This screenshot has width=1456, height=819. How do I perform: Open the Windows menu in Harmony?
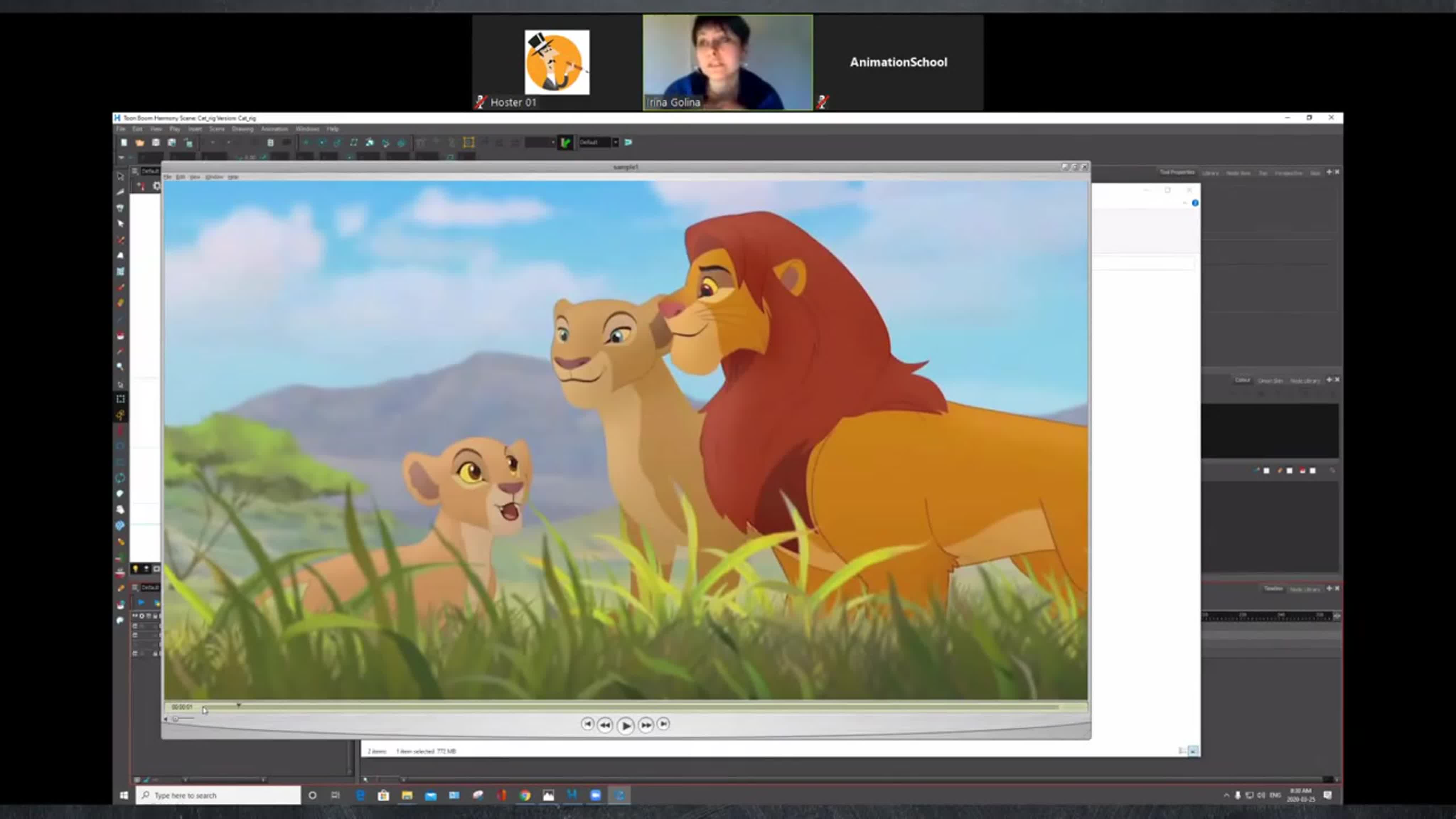[x=307, y=129]
